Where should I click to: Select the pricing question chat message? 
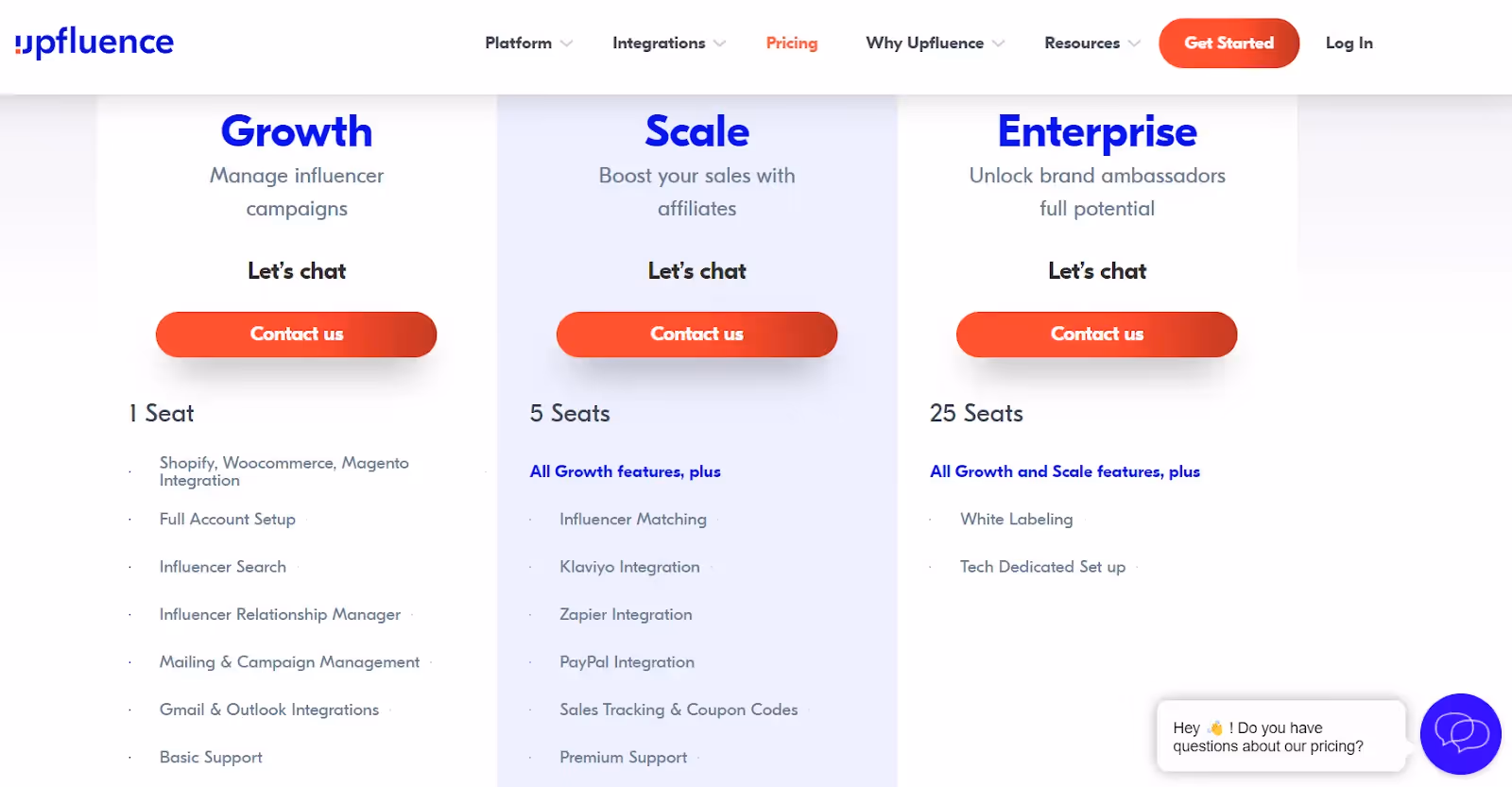click(x=1271, y=737)
